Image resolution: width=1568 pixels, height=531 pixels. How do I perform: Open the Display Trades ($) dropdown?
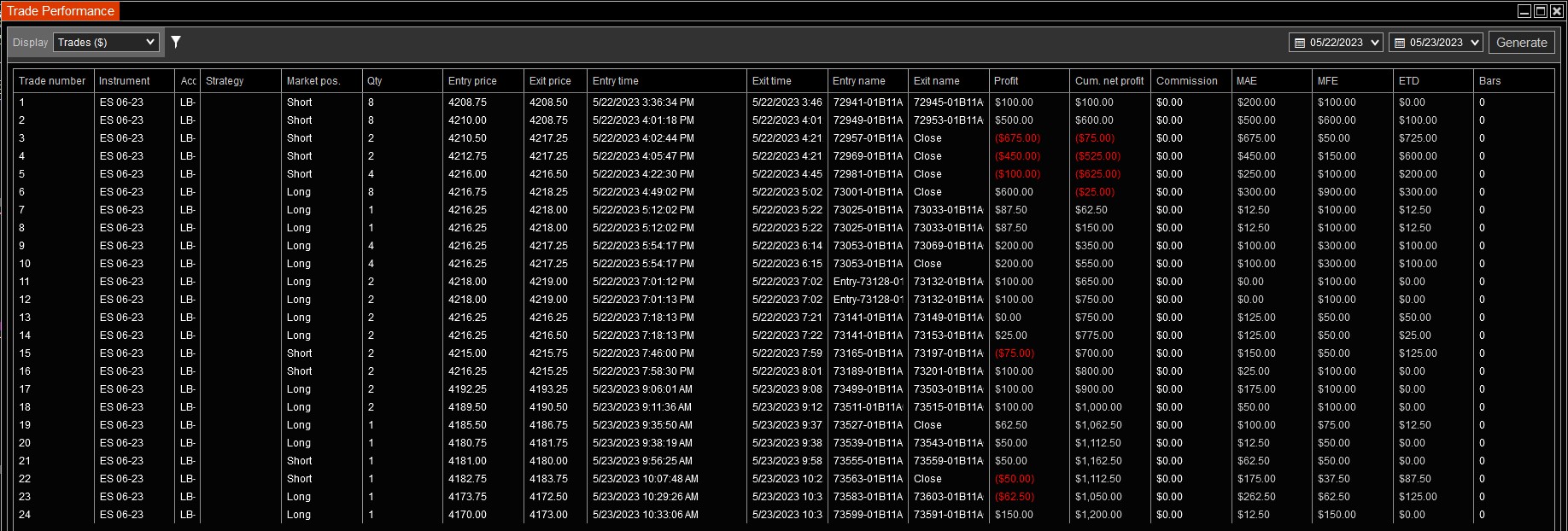pyautogui.click(x=106, y=42)
